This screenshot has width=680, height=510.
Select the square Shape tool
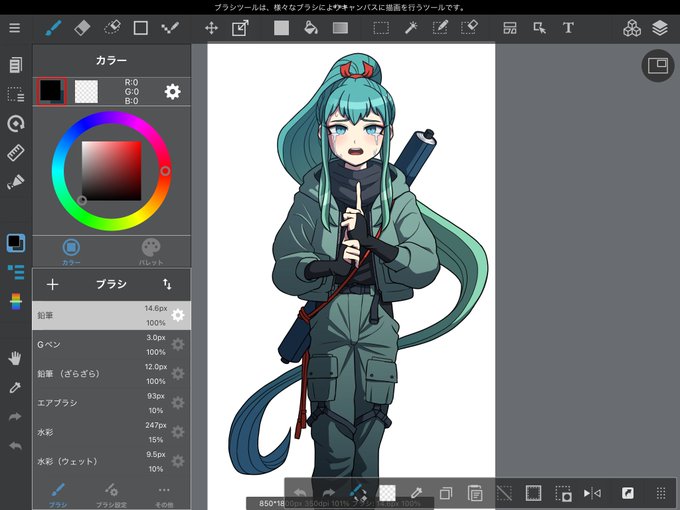(141, 28)
